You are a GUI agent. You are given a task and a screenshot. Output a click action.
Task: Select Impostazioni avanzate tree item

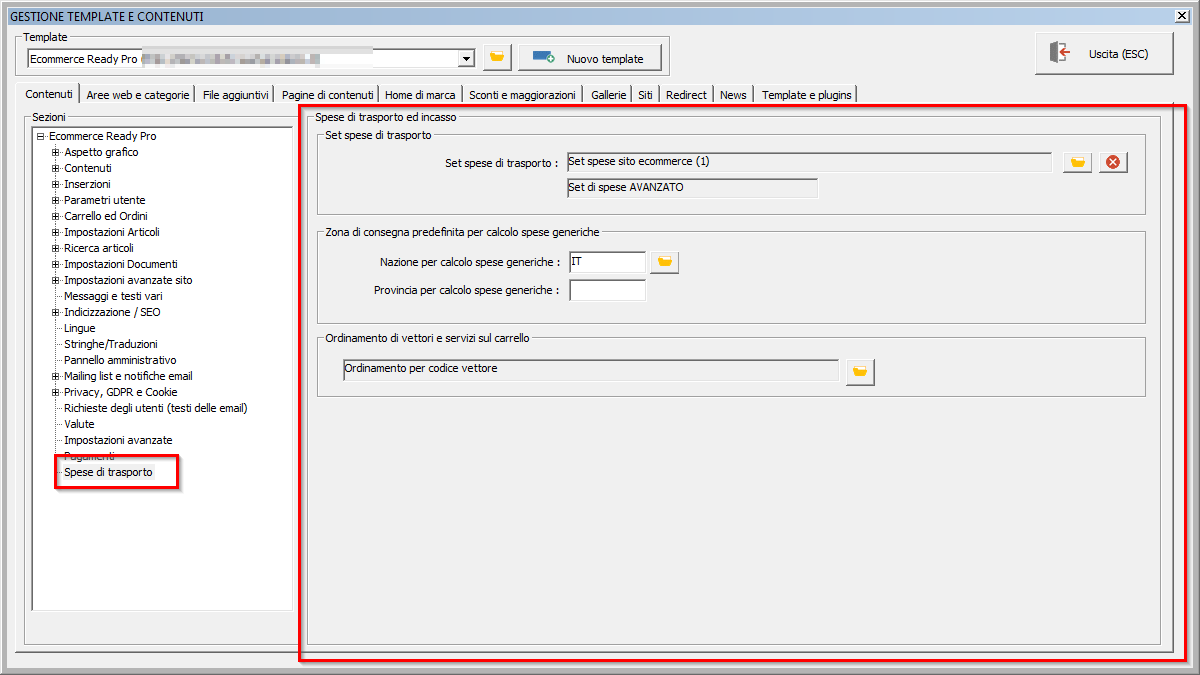(x=118, y=441)
